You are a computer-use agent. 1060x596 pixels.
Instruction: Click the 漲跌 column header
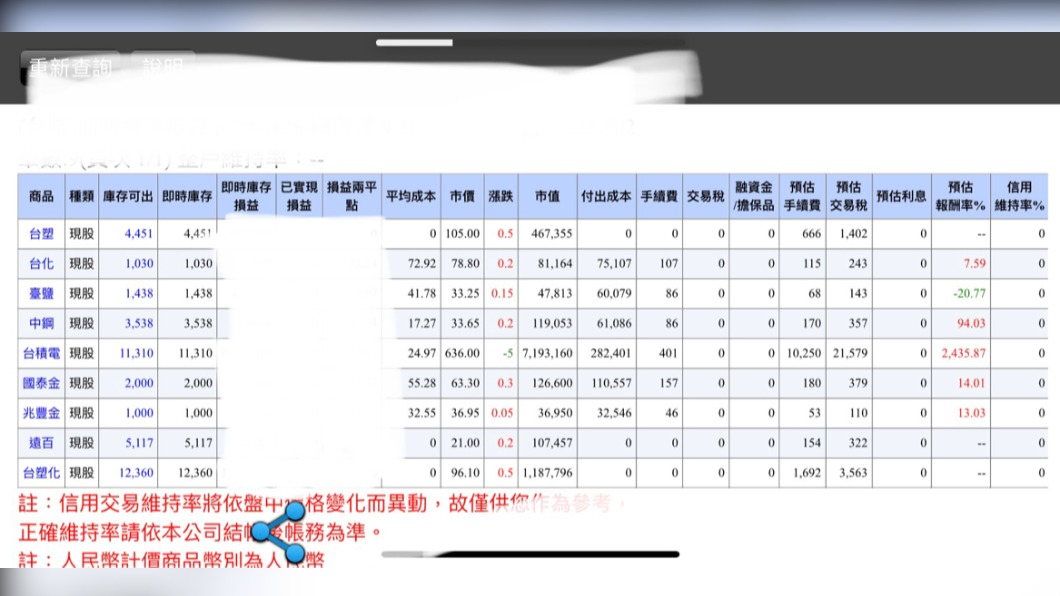(x=501, y=196)
